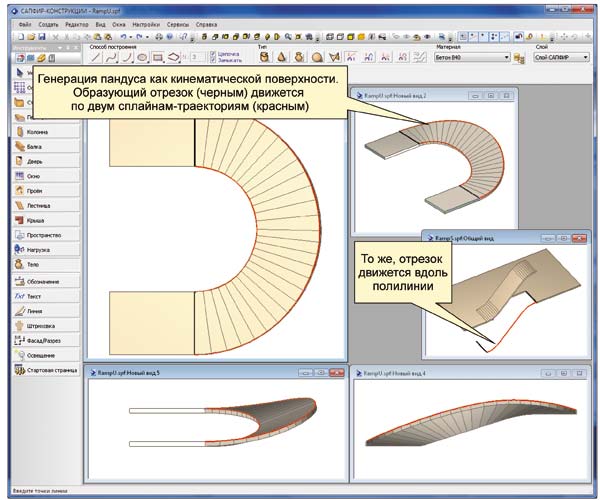Select the Колонна (column) tool
Screen dimensions: 600x500
tap(40, 131)
